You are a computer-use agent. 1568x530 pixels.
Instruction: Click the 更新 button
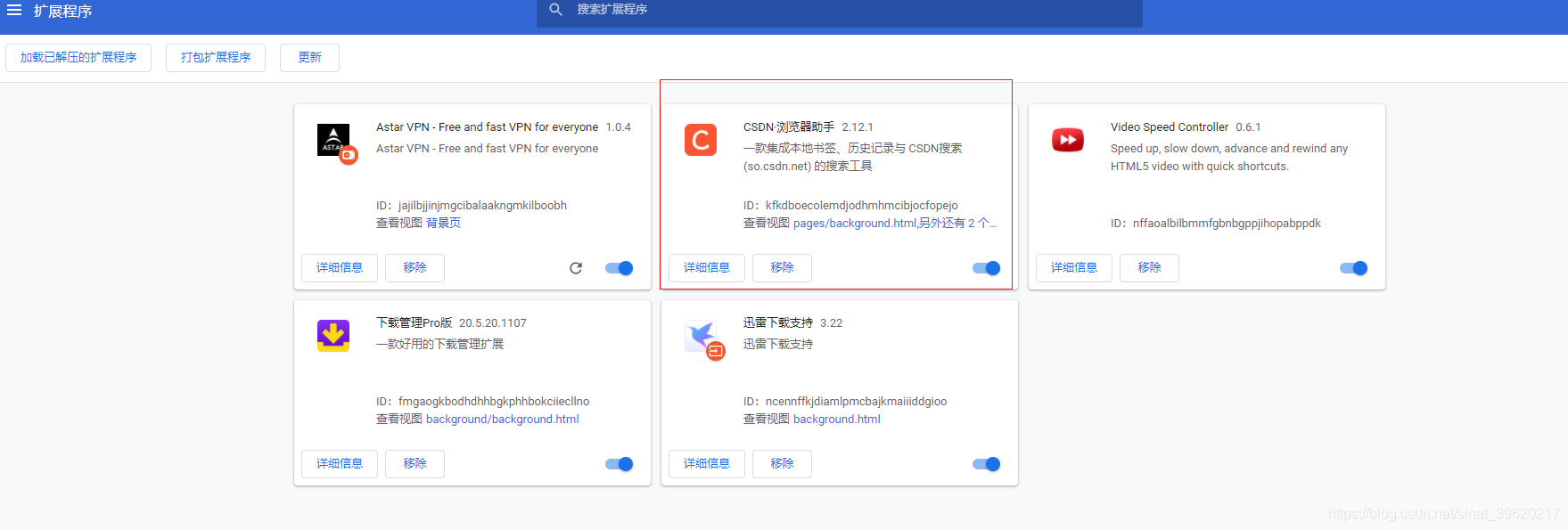pyautogui.click(x=309, y=57)
